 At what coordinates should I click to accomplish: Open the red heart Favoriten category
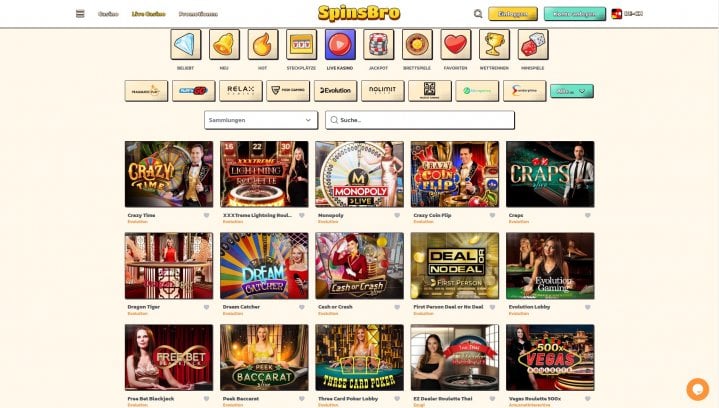click(456, 44)
